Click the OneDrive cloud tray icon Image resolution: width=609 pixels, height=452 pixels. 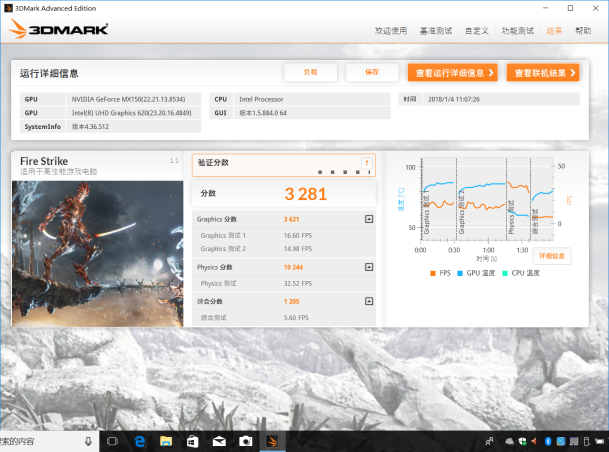point(509,442)
